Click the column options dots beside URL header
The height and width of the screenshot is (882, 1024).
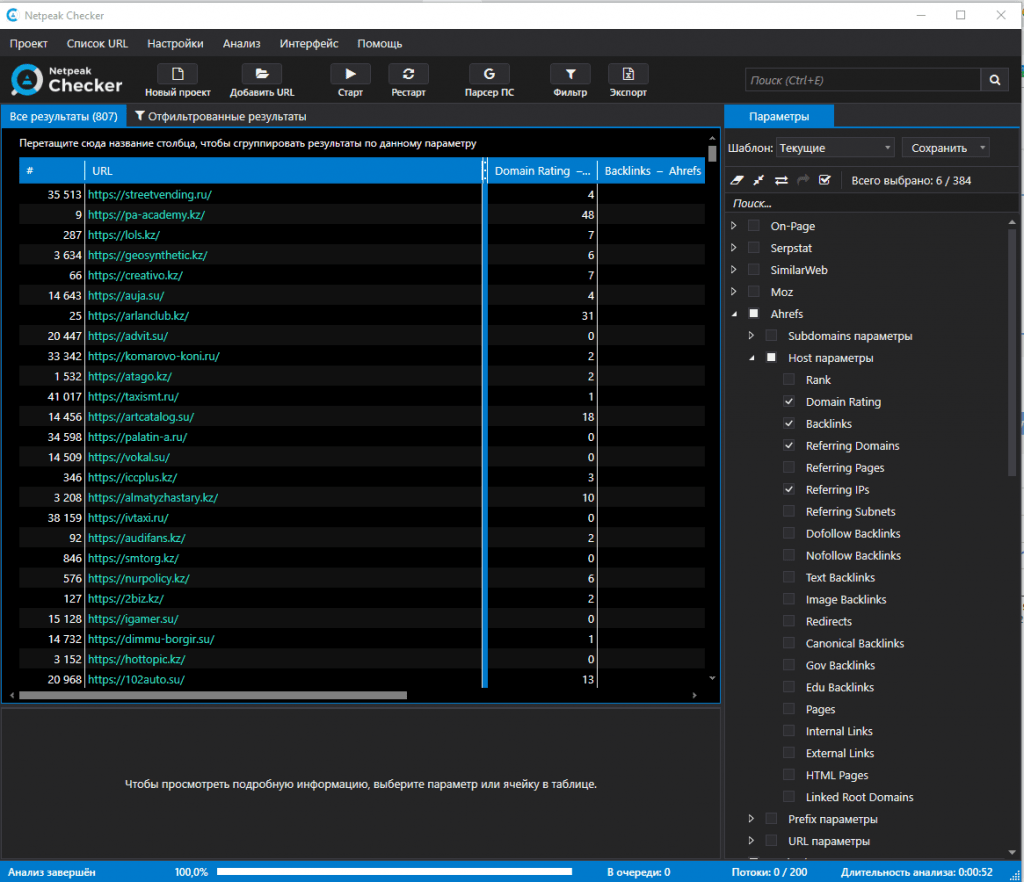point(484,170)
